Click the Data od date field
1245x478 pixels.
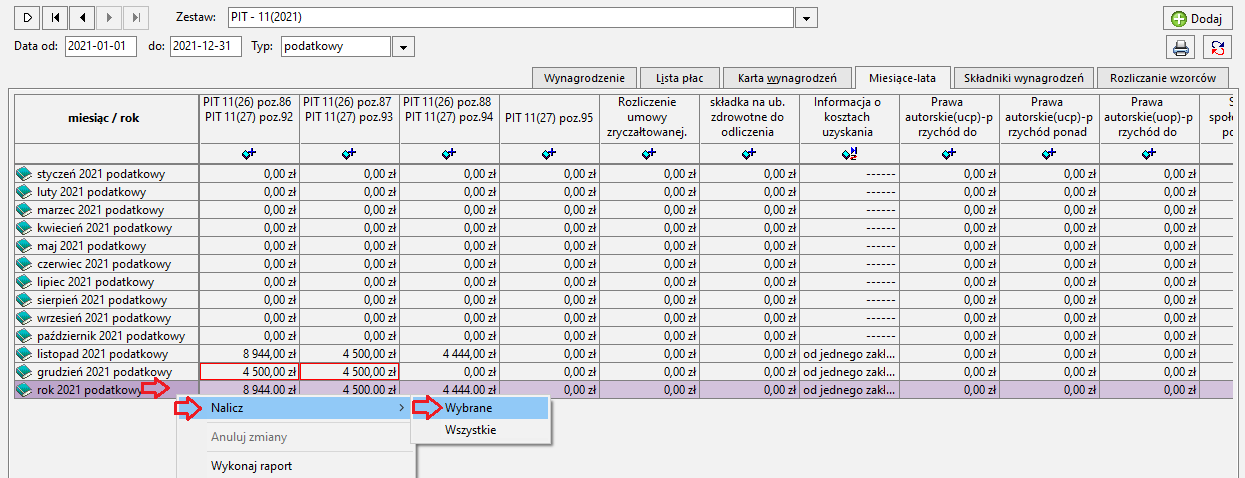point(101,47)
